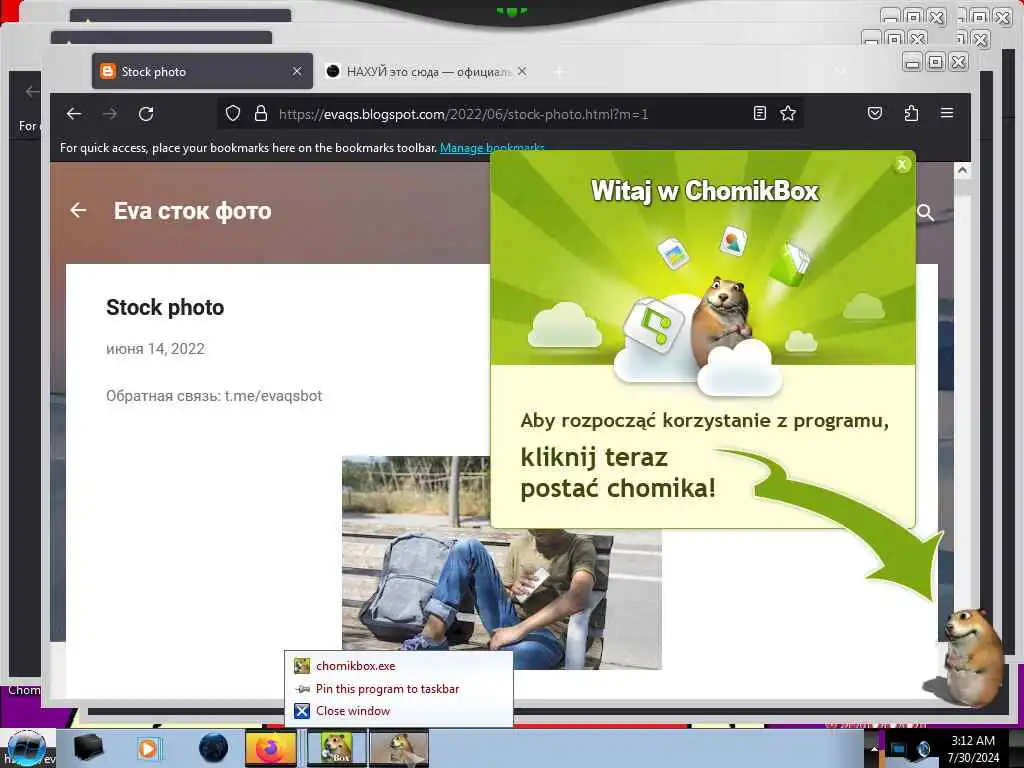Open the Eva сток фото blog title
This screenshot has height=768, width=1024.
[x=192, y=211]
